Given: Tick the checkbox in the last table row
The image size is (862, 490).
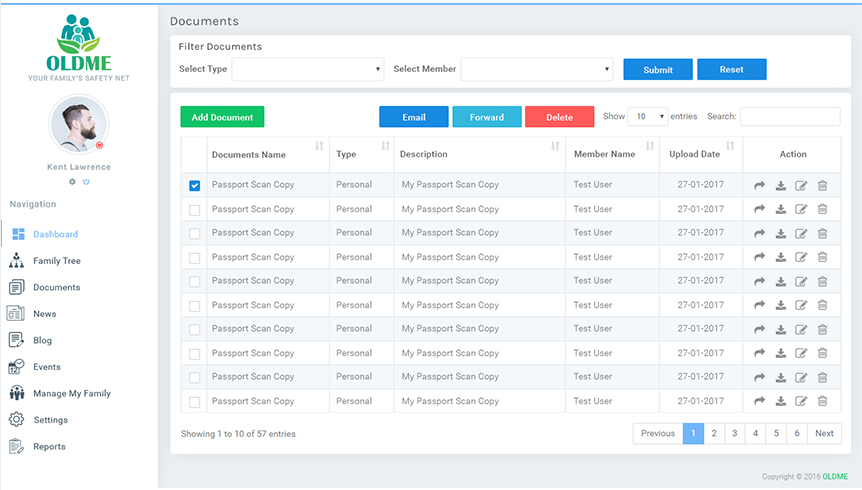Looking at the screenshot, I should point(195,402).
